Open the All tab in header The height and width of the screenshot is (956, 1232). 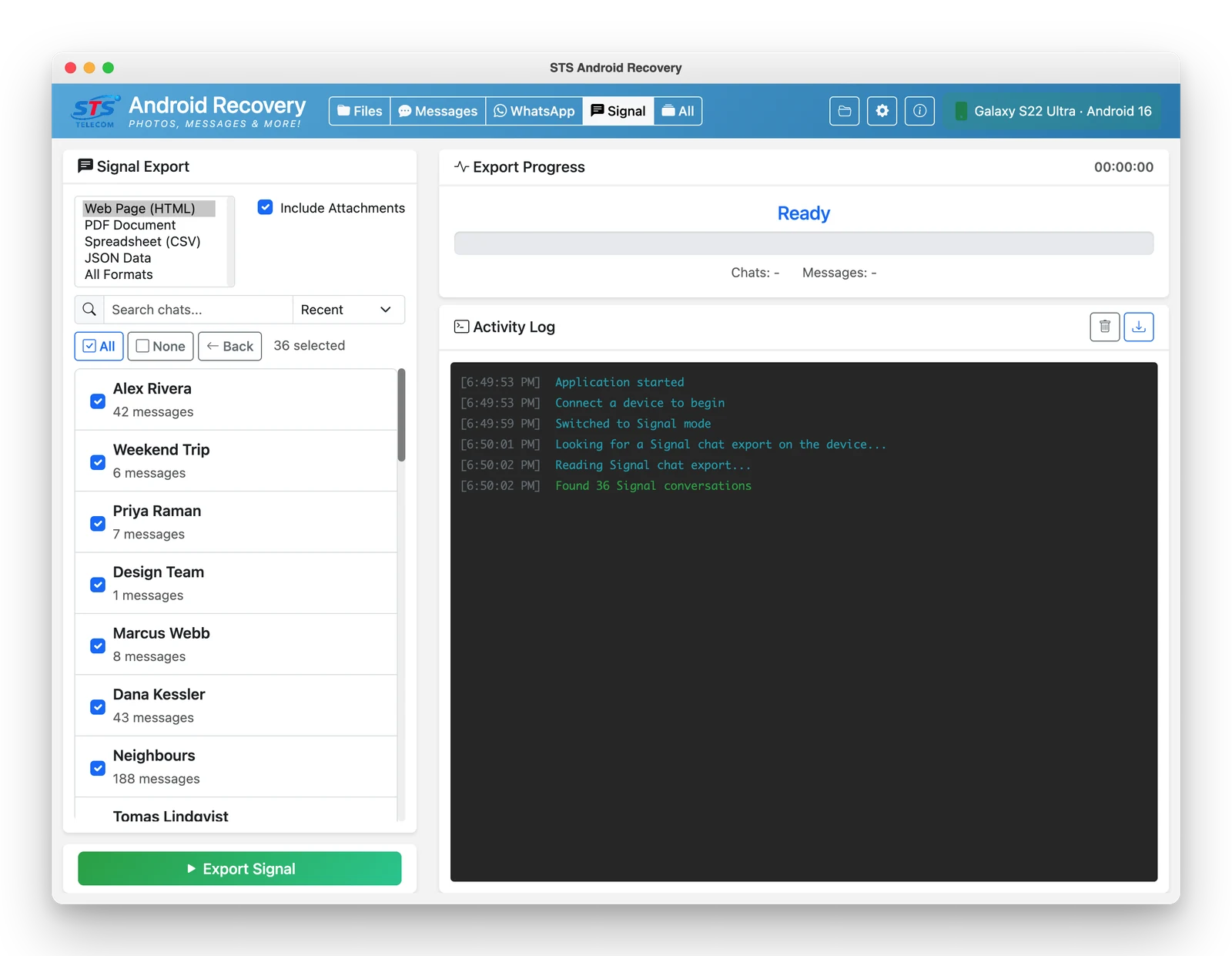click(678, 111)
